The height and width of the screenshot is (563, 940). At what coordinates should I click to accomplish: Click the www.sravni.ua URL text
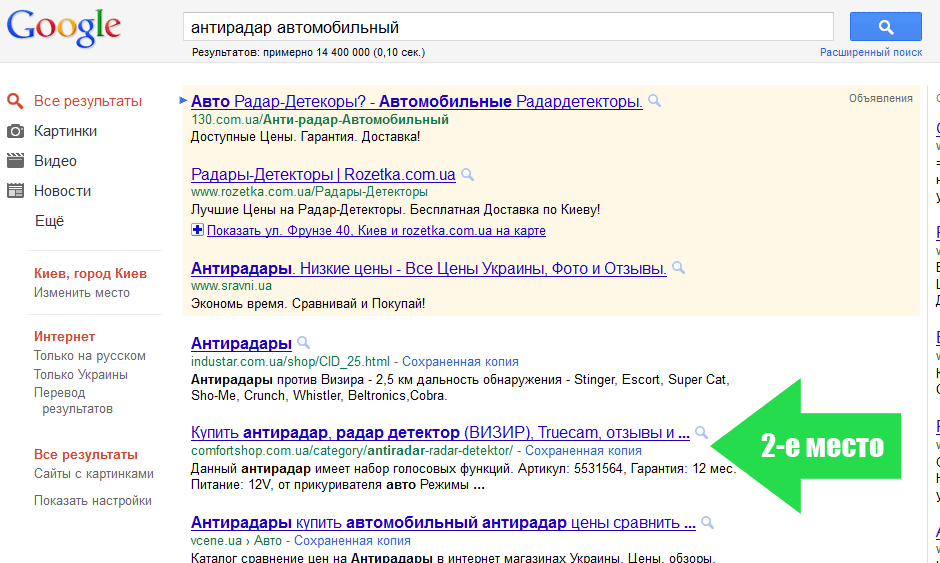pos(231,285)
